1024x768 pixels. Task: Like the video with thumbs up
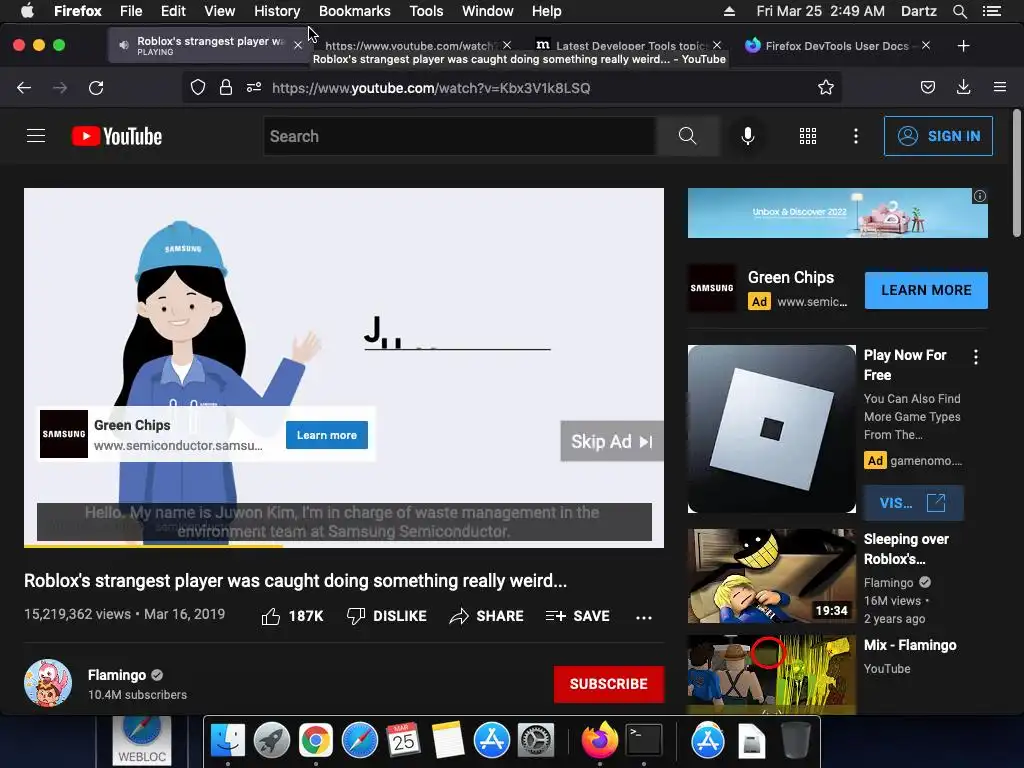click(x=291, y=616)
